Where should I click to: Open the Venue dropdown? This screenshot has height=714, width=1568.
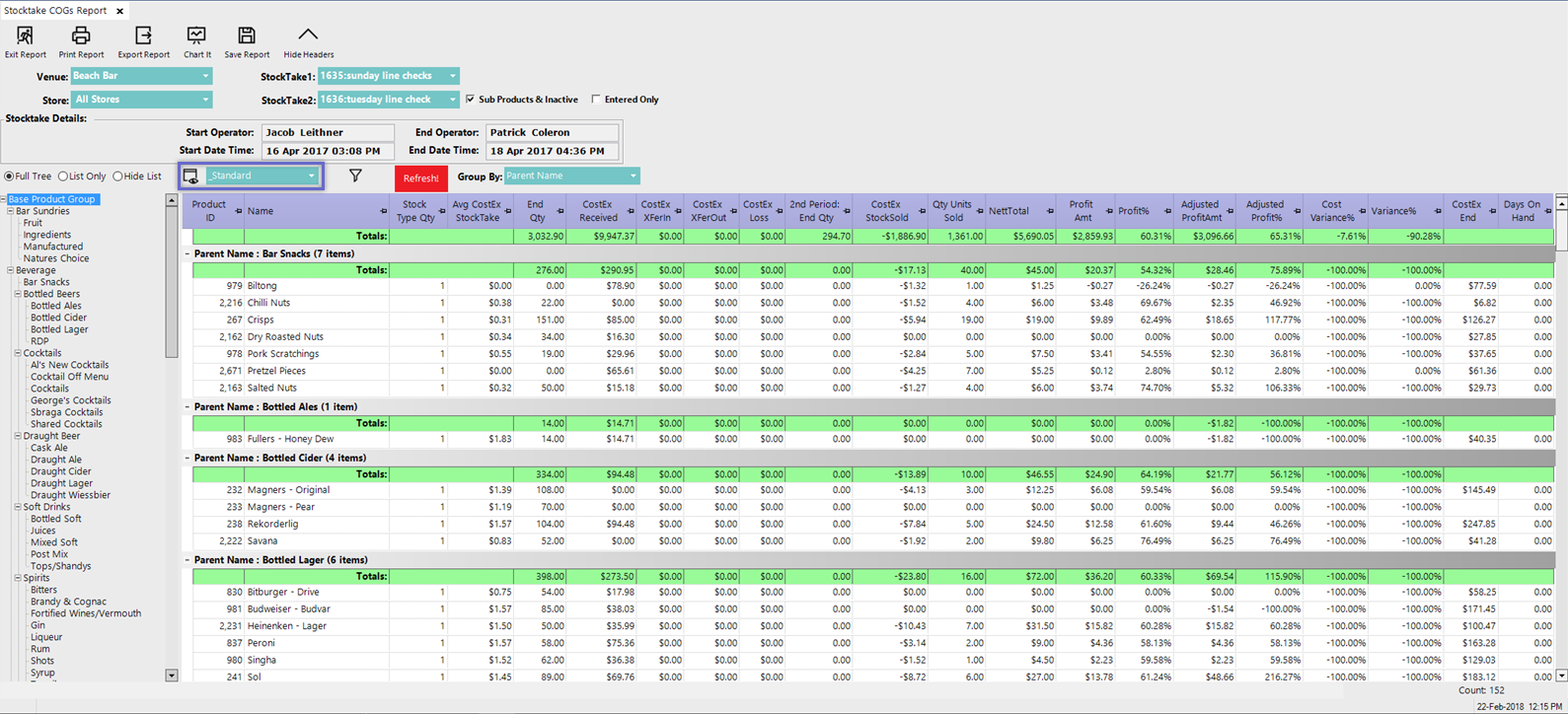[x=205, y=76]
